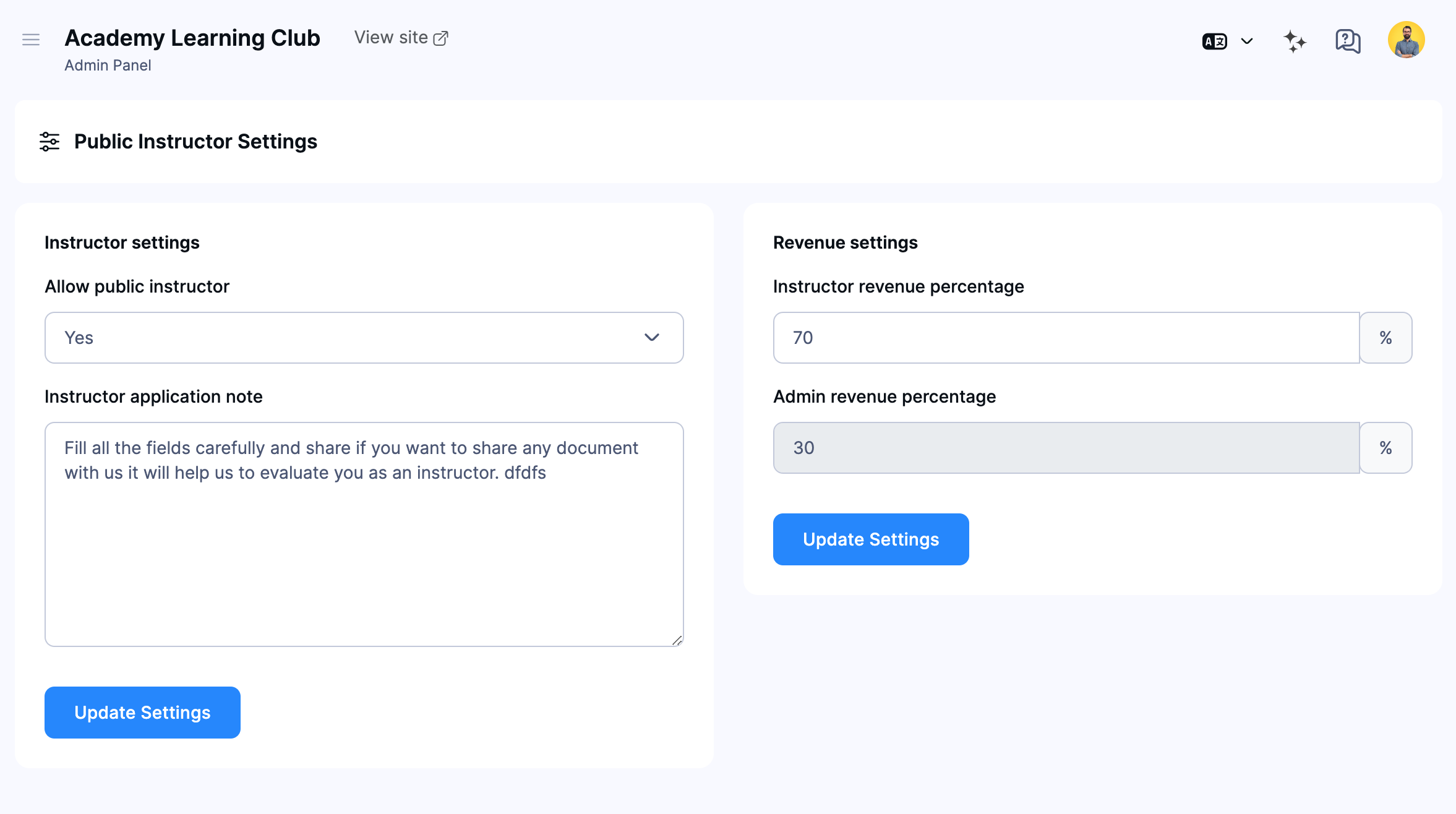Click the Academy Learning Club title
The height and width of the screenshot is (814, 1456).
tap(192, 38)
